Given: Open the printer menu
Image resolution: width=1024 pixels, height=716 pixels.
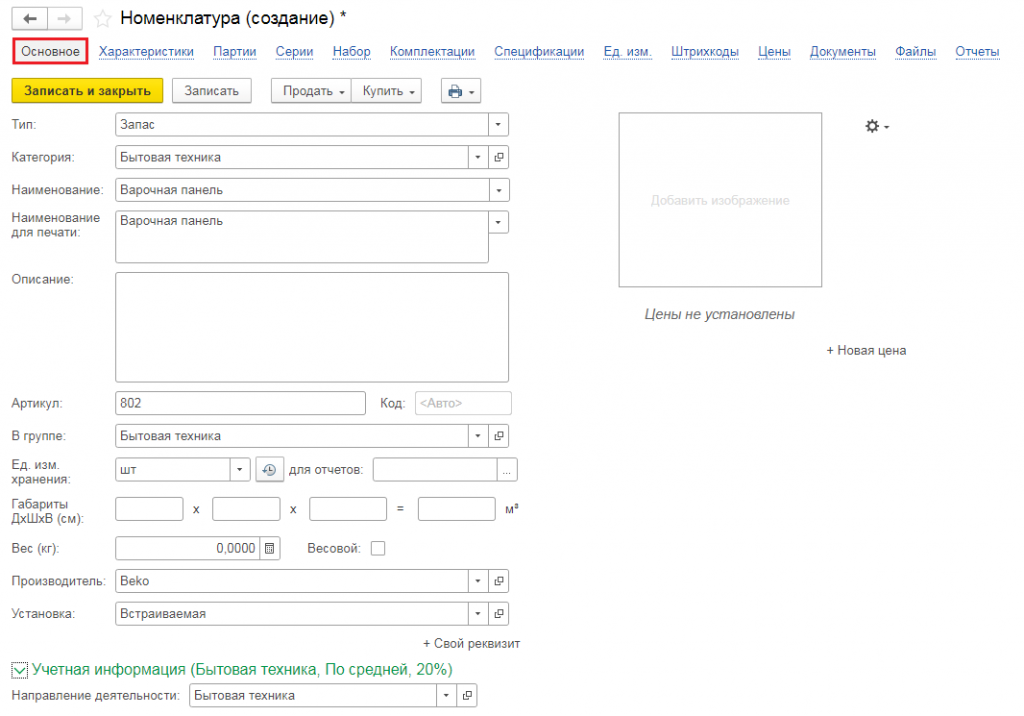Looking at the screenshot, I should pyautogui.click(x=461, y=91).
